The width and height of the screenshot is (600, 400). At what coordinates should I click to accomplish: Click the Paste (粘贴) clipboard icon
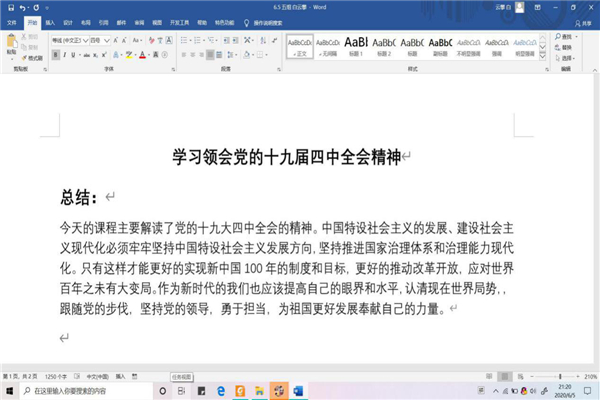[x=11, y=43]
